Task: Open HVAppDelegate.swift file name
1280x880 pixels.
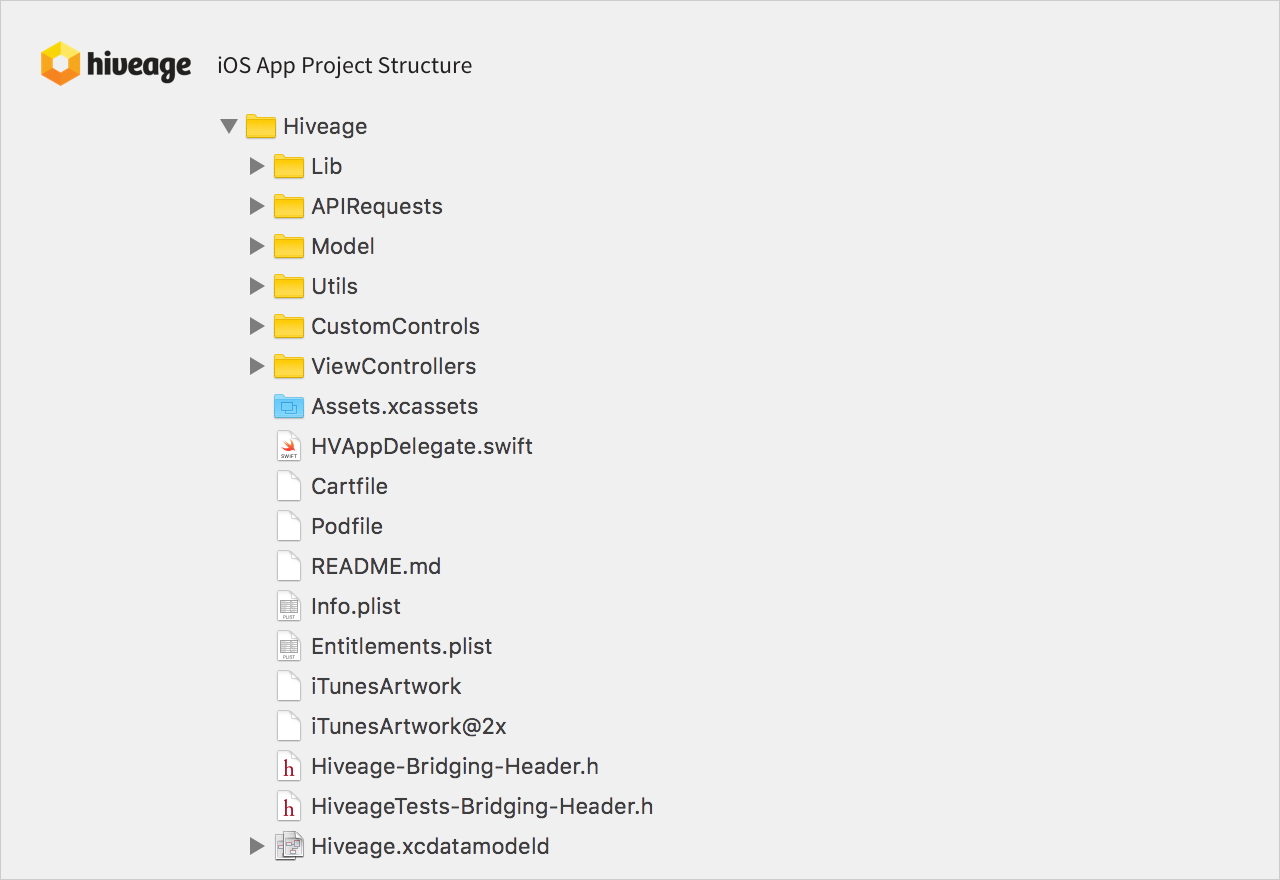Action: 422,446
